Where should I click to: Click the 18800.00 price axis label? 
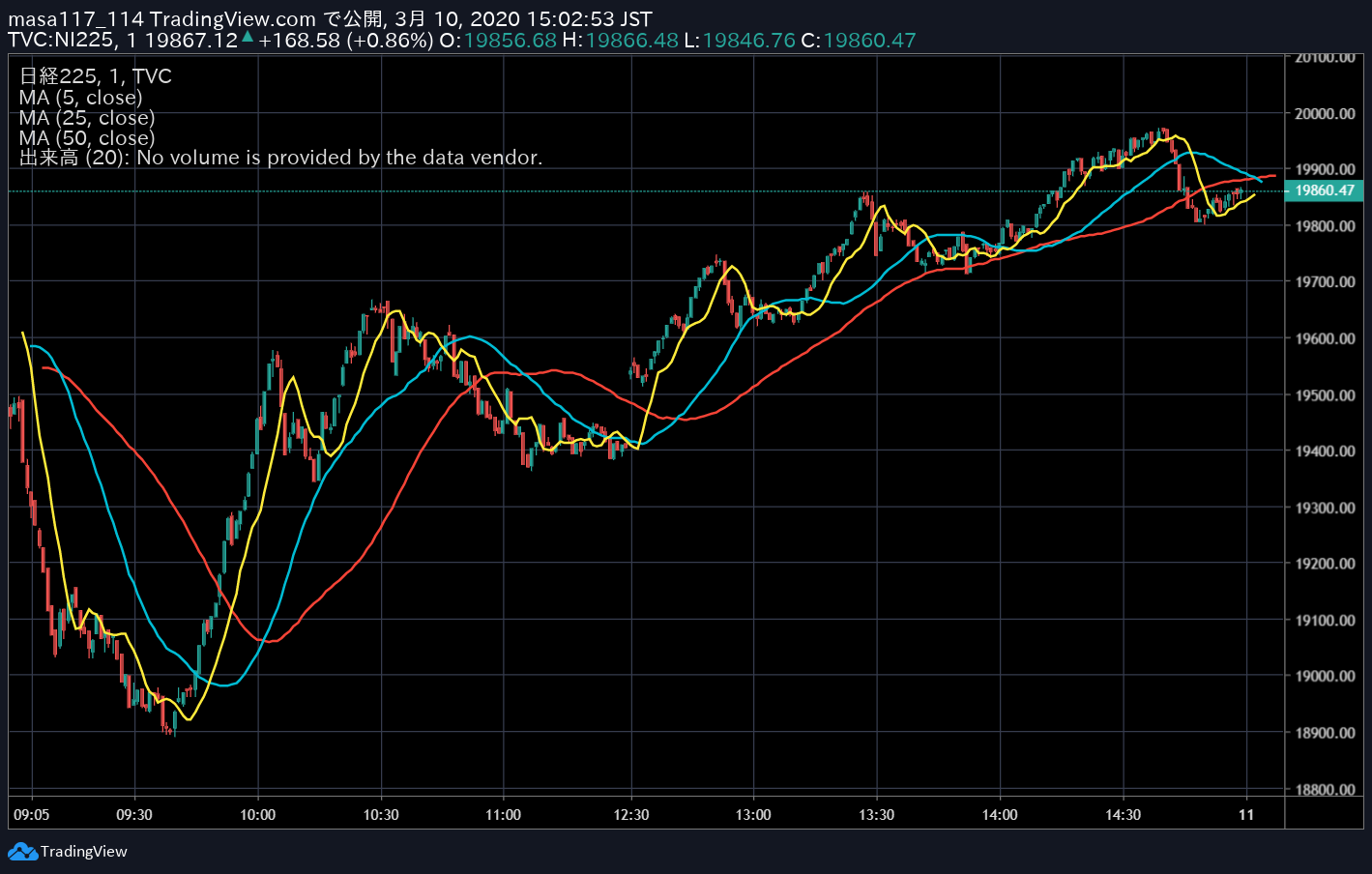tap(1325, 789)
